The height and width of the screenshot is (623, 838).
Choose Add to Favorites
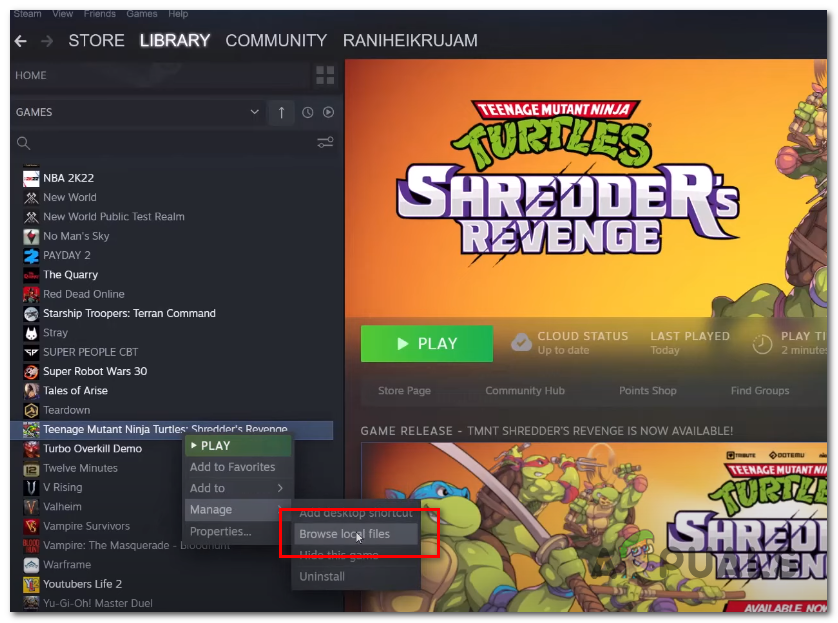tap(238, 467)
